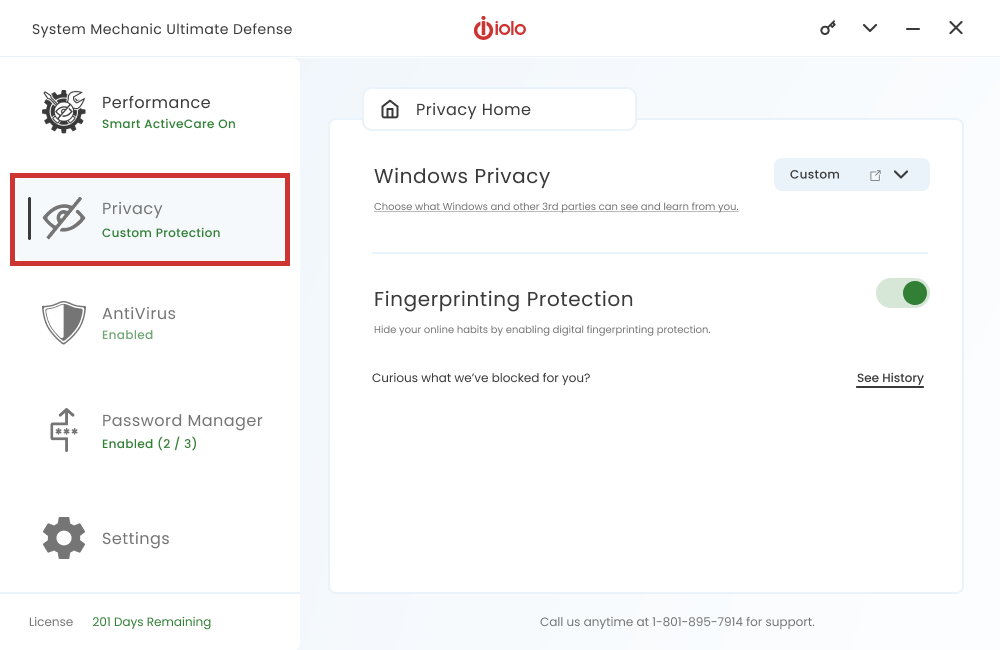
Task: Click the Privacy crossed-eye icon
Action: pyautogui.click(x=64, y=219)
